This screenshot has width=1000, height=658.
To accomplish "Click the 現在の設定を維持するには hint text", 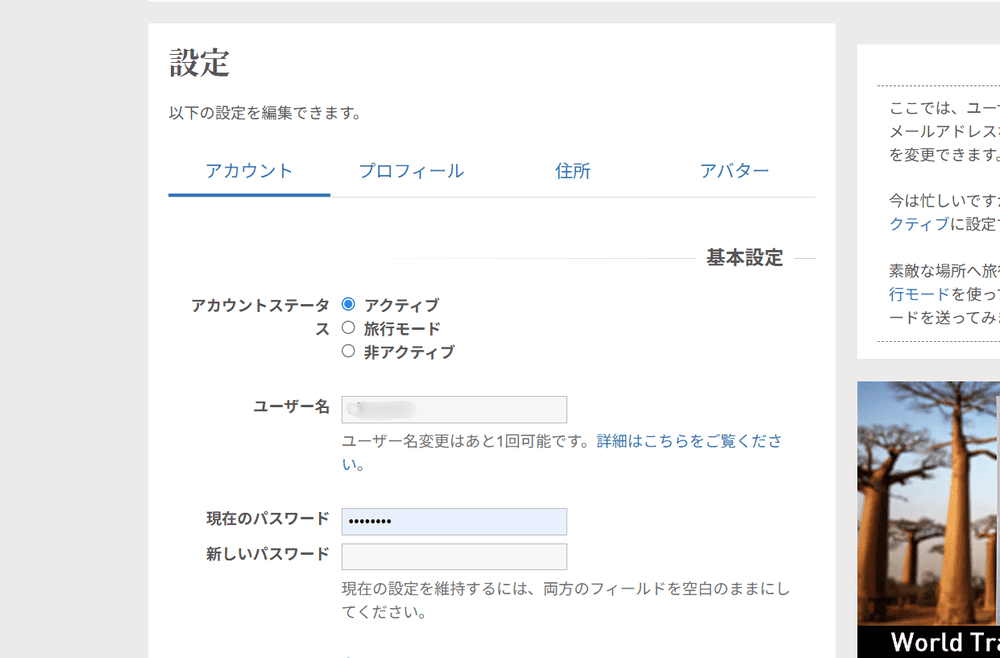I will coord(566,601).
